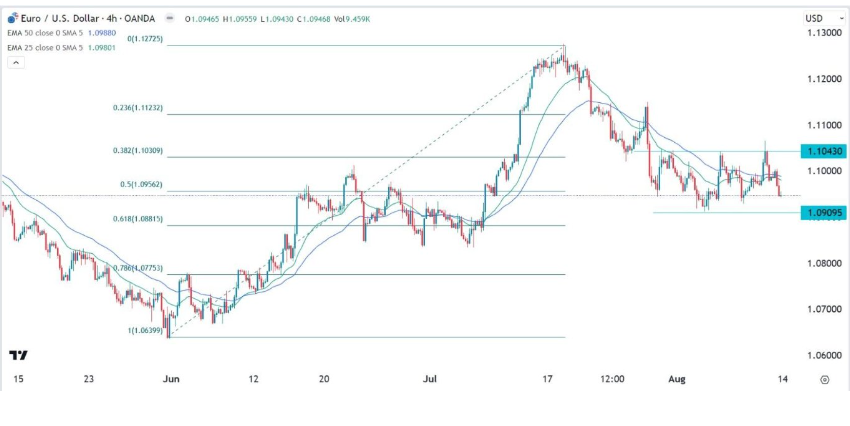850x426 pixels.
Task: Click the TradingView logo
Action: (x=18, y=354)
